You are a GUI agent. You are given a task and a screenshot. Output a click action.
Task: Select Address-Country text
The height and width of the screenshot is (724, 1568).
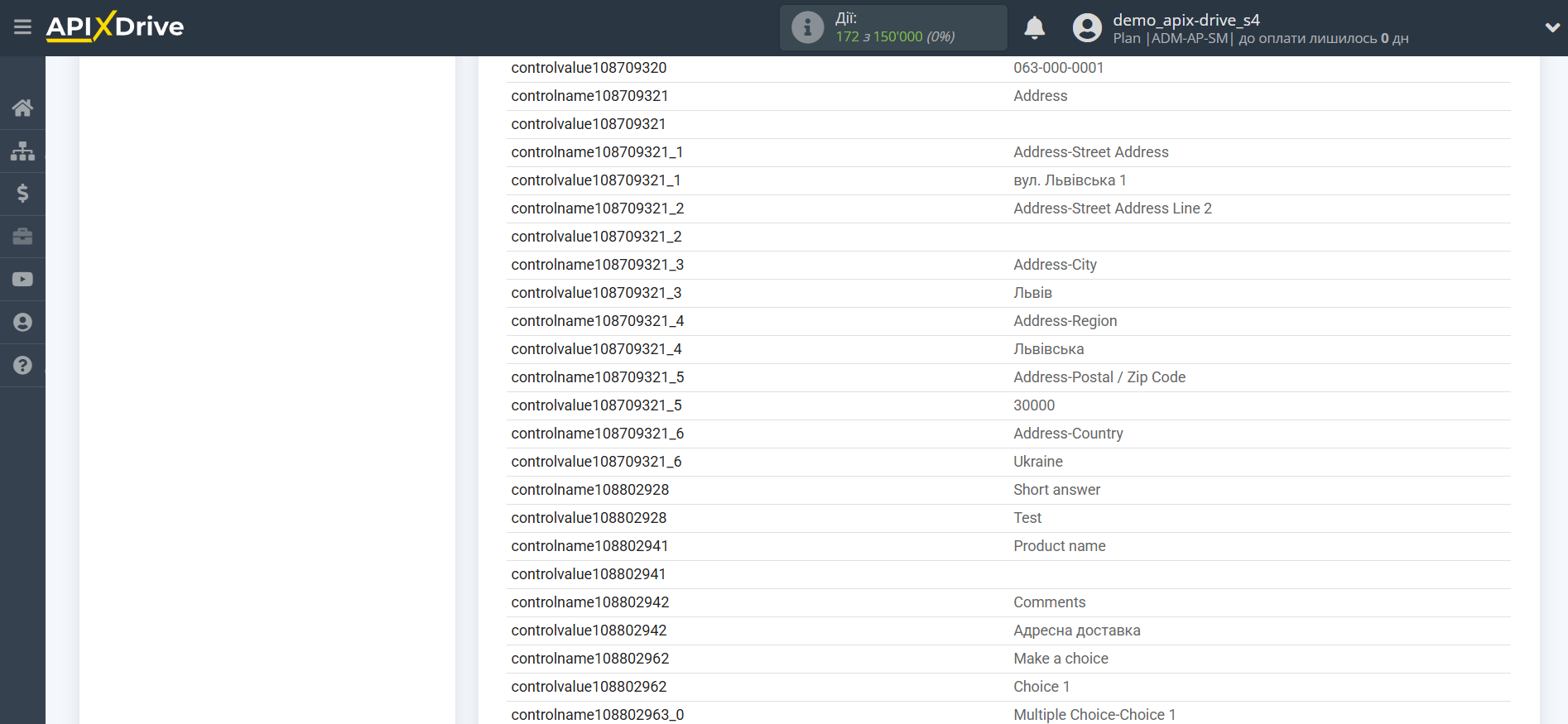pyautogui.click(x=1068, y=434)
